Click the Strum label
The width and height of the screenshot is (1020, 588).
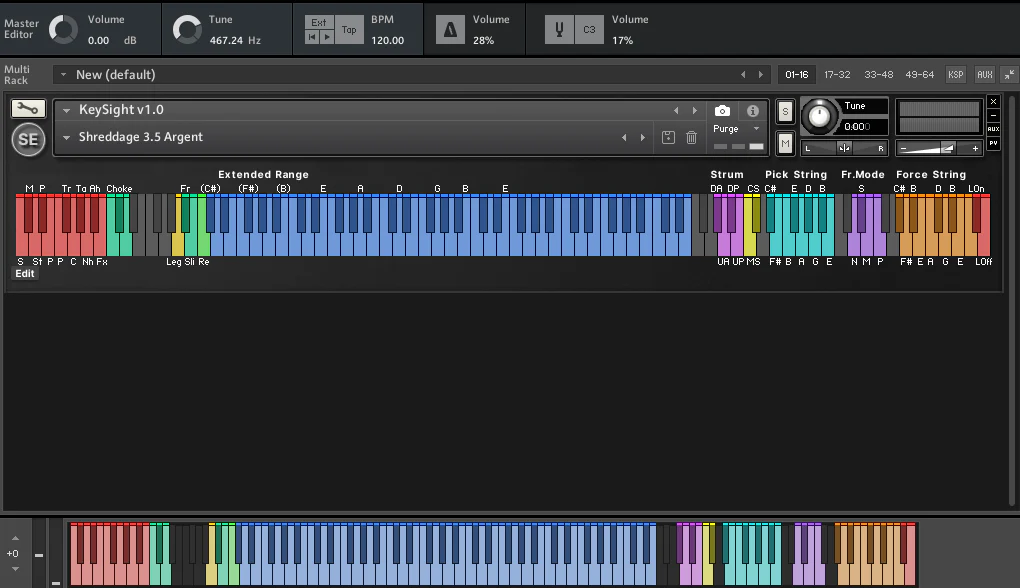pos(727,174)
